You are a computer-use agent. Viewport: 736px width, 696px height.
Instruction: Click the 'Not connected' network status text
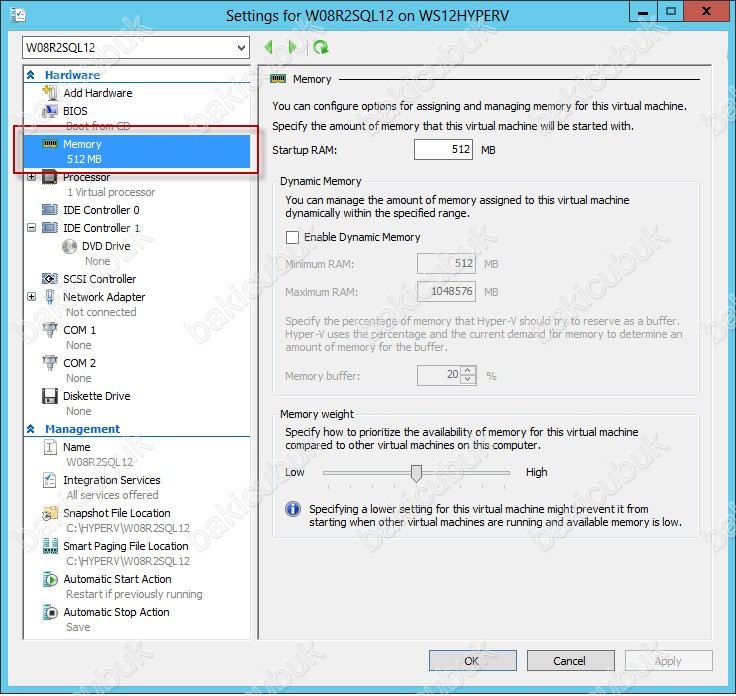tap(101, 312)
